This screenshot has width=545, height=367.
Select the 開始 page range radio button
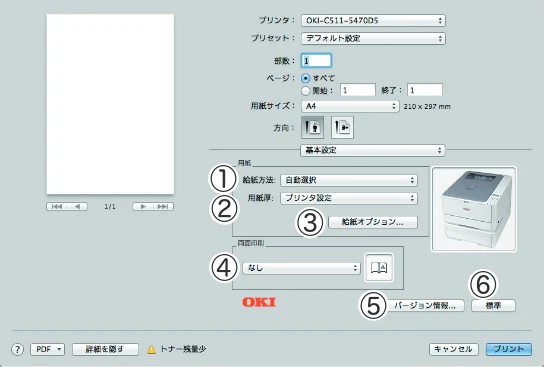(x=306, y=91)
